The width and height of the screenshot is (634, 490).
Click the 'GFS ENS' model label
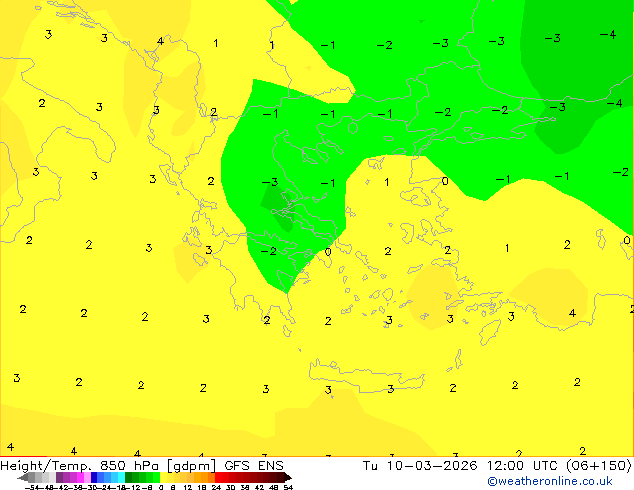click(x=254, y=465)
